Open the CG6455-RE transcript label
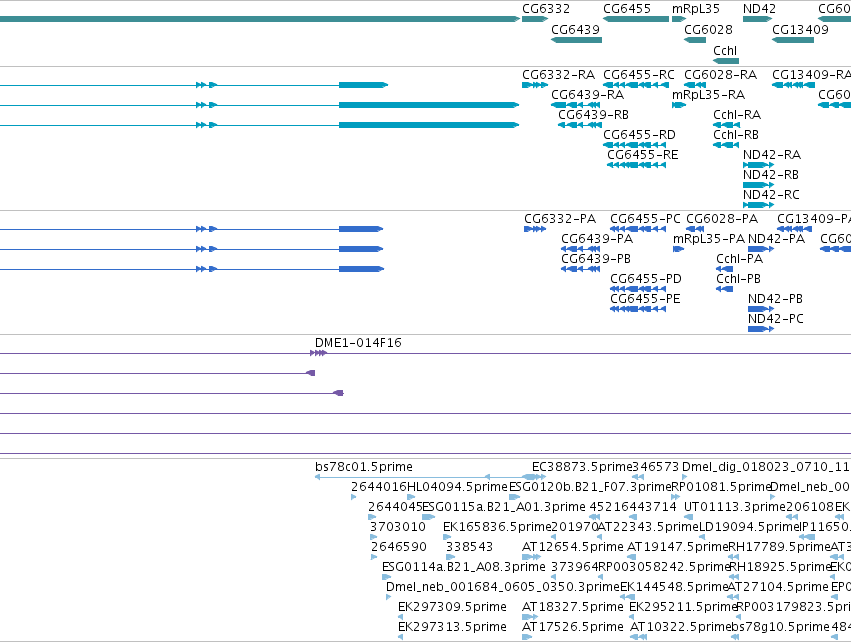The height and width of the screenshot is (642, 851). pos(643,155)
